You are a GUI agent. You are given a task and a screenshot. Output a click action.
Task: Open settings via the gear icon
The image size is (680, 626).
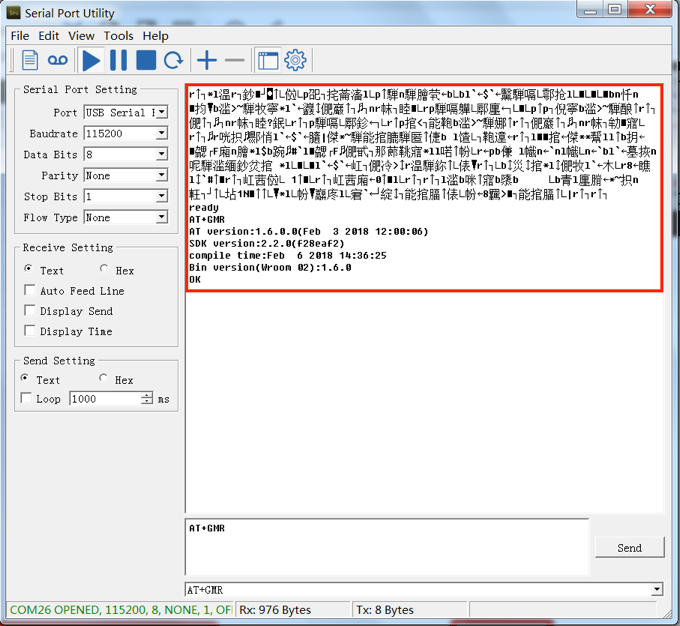coord(294,61)
